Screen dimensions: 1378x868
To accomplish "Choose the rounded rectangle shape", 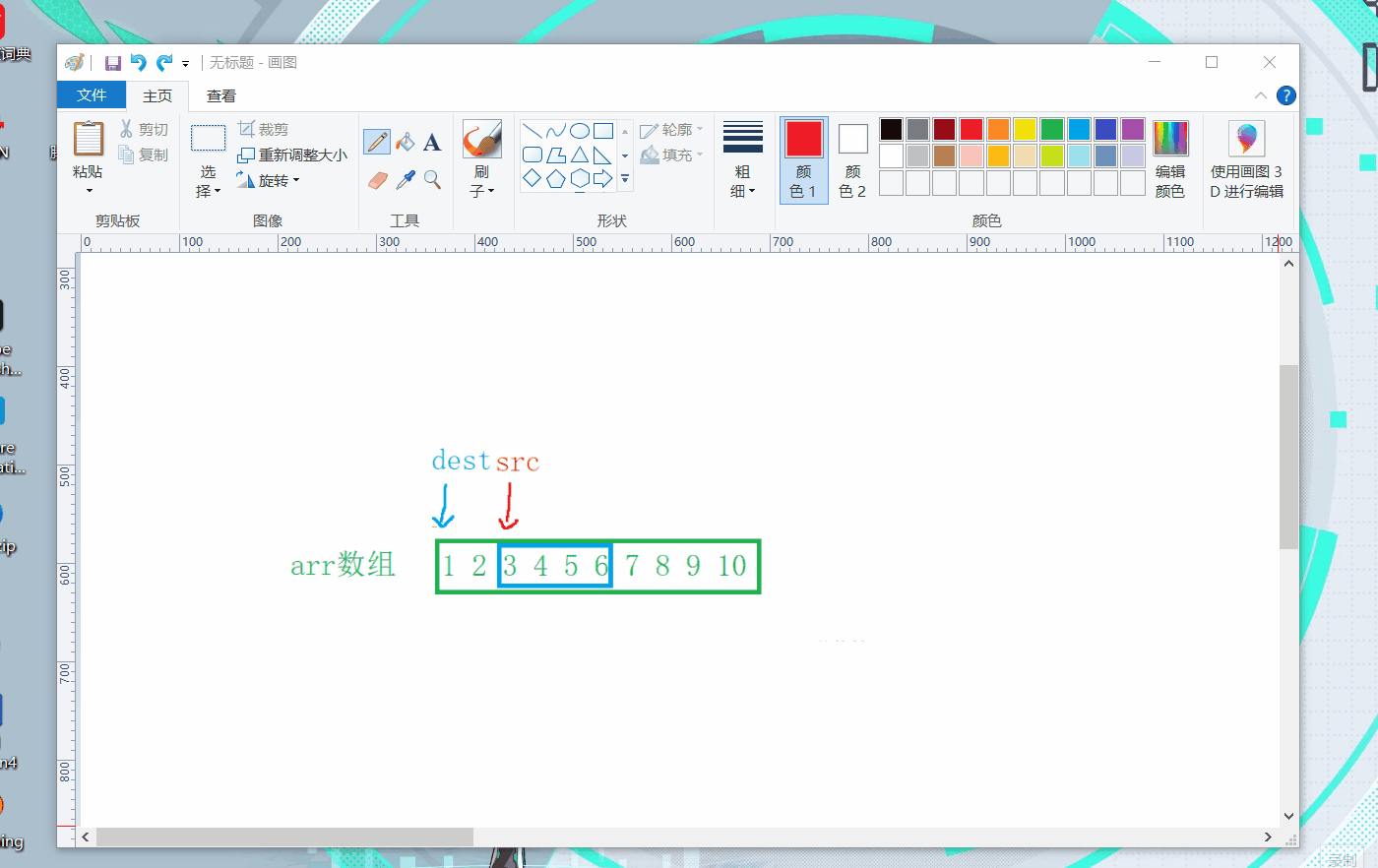I will pos(532,155).
